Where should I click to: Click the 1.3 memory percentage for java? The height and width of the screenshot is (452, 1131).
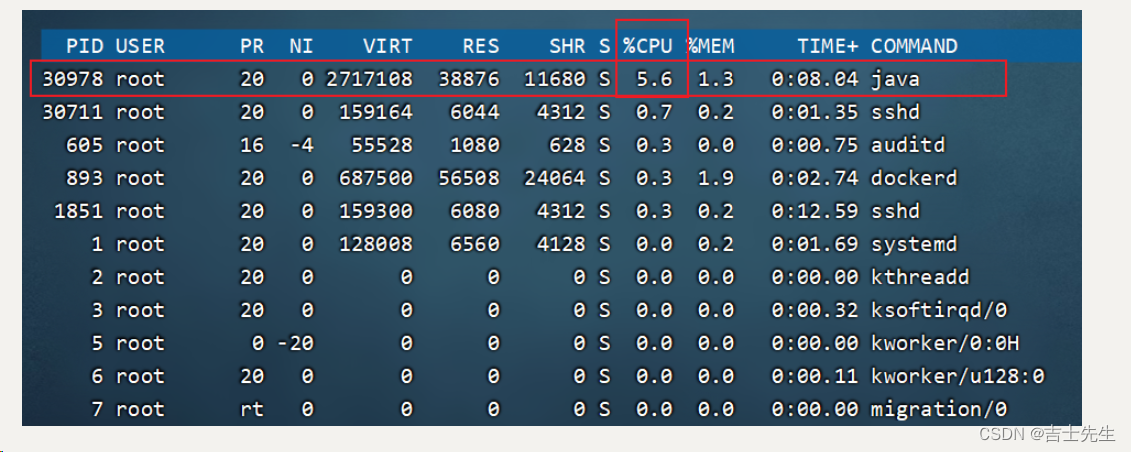[x=716, y=79]
